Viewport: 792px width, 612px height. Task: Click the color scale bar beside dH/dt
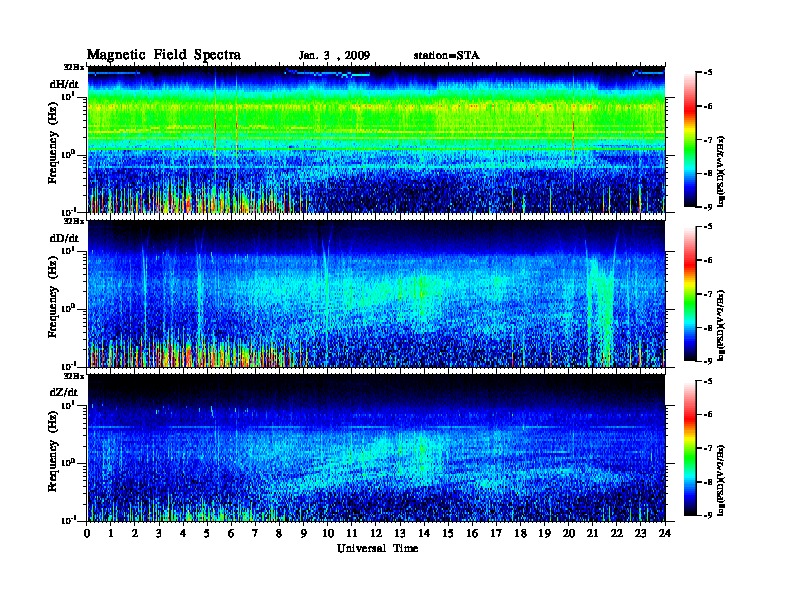pos(689,139)
